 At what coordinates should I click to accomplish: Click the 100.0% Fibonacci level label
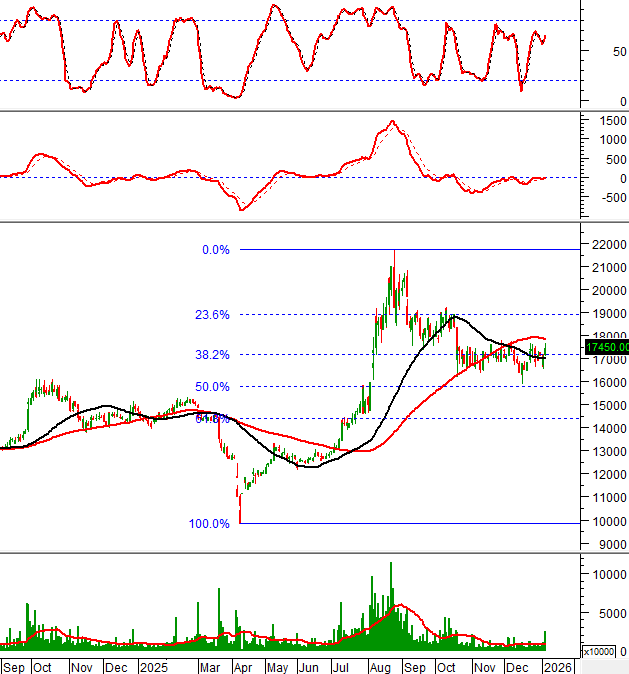pyautogui.click(x=209, y=523)
